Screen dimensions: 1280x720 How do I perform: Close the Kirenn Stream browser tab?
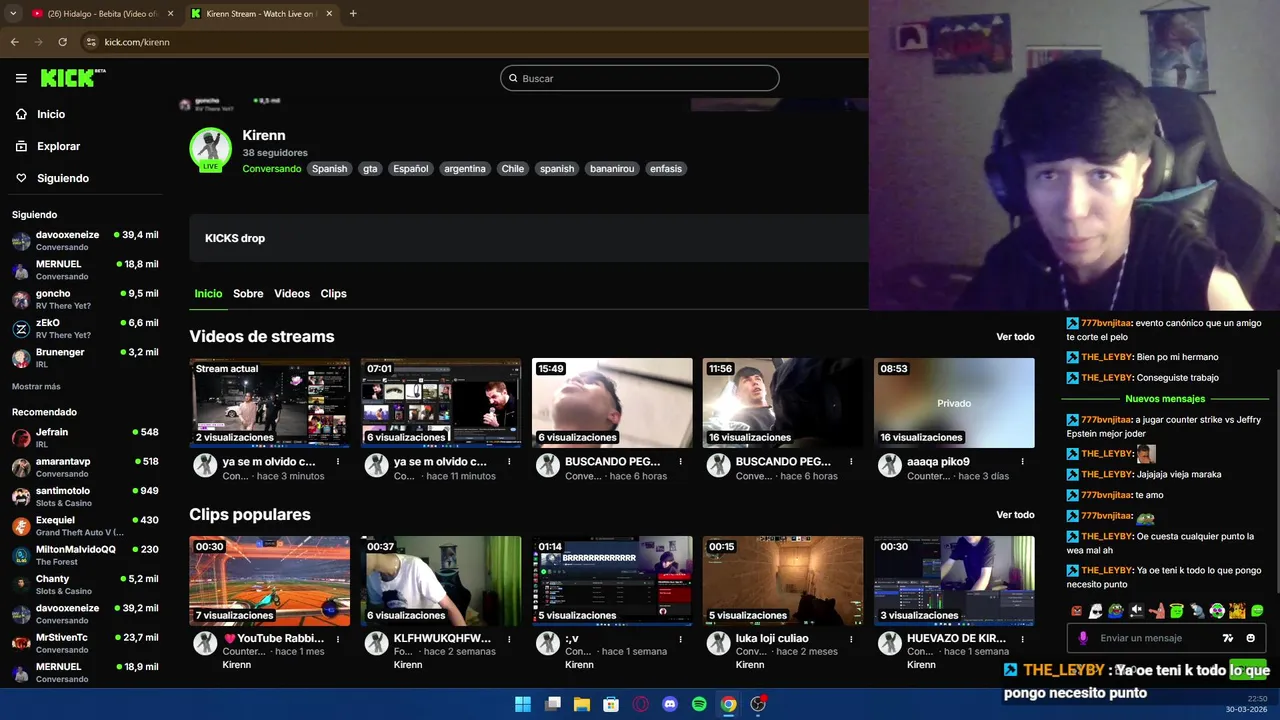coord(328,14)
